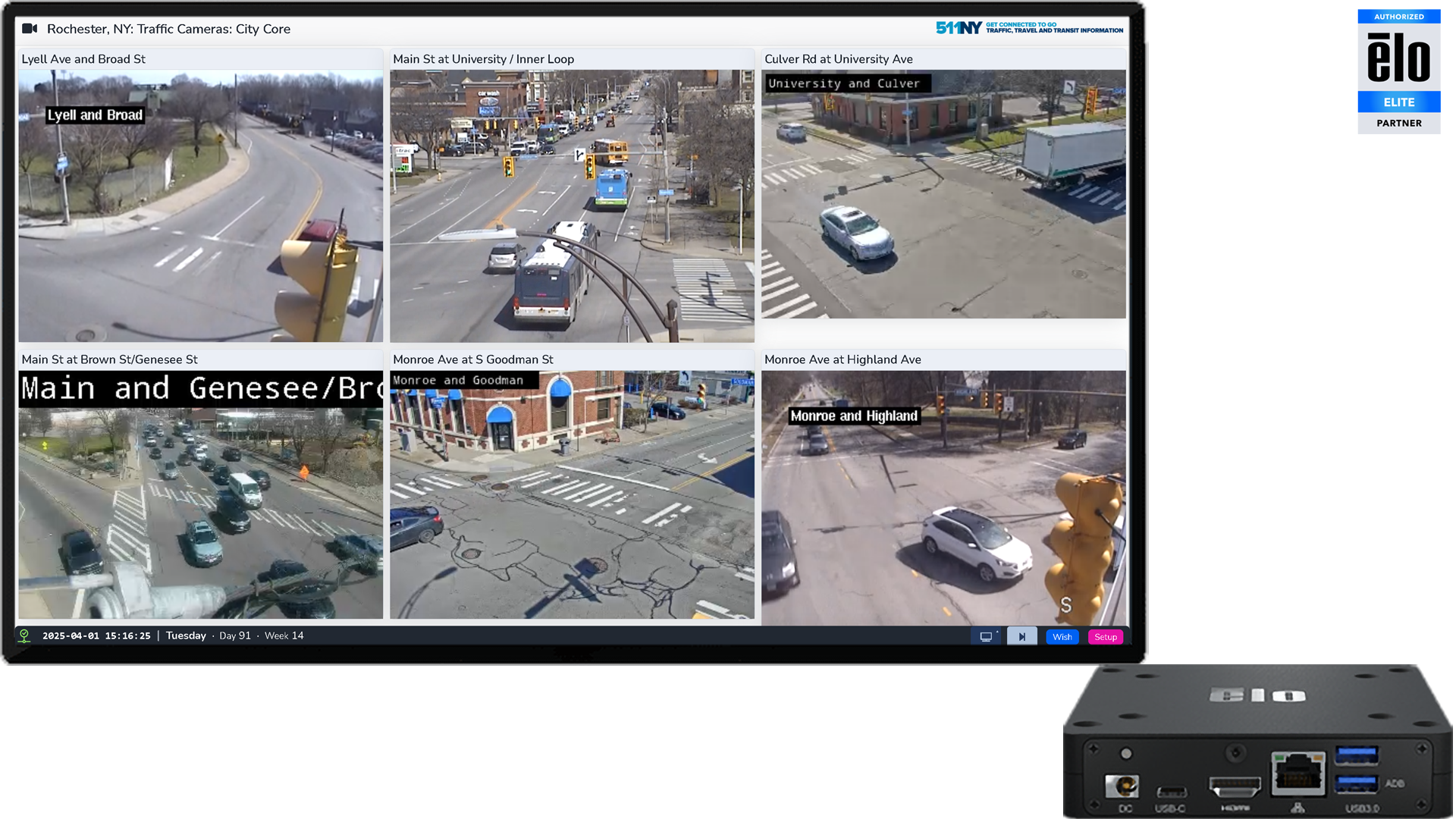Open Lyell Ave and Broad St camera feed
This screenshot has width=1456, height=819.
[200, 206]
